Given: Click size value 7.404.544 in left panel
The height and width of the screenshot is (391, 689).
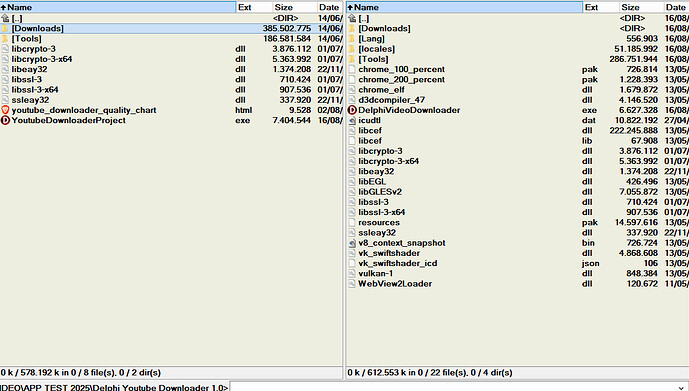Looking at the screenshot, I should pyautogui.click(x=292, y=120).
